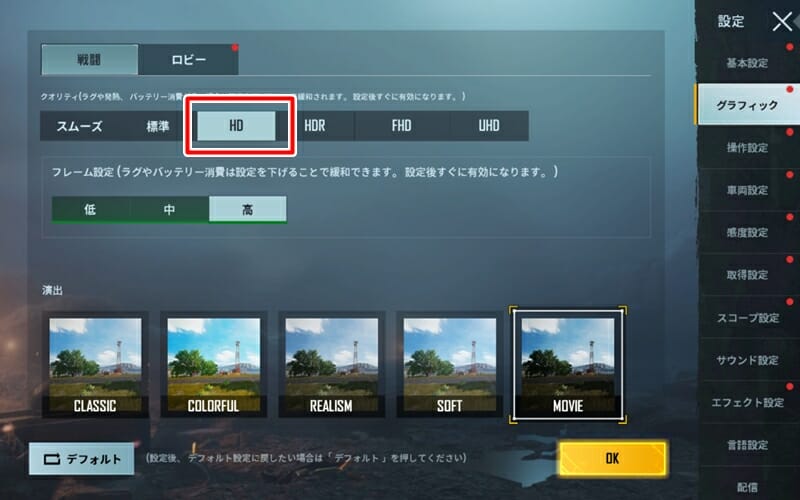Open サウンド設定 in the sidebar
800x500 pixels.
point(747,360)
